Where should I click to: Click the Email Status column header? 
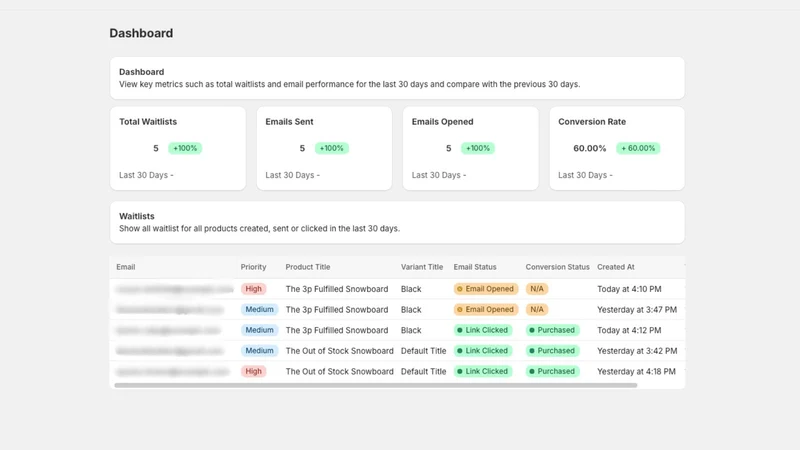coord(475,267)
